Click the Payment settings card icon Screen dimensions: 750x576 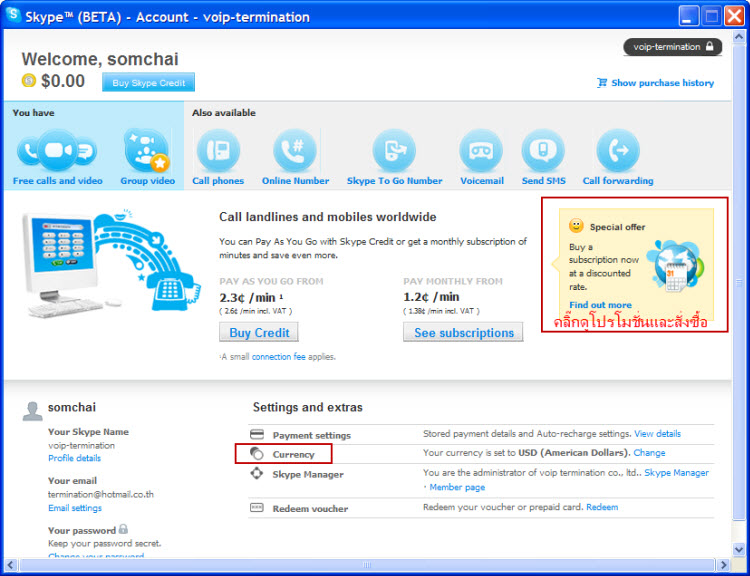click(257, 434)
